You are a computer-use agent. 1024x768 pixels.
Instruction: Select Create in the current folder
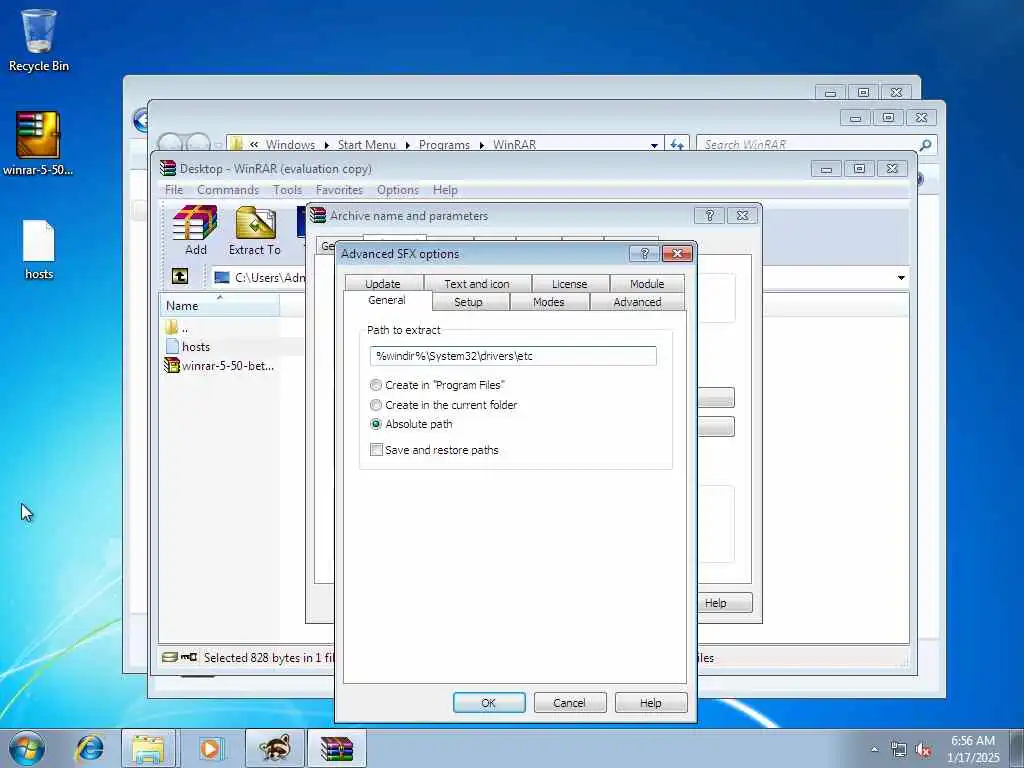coord(376,405)
